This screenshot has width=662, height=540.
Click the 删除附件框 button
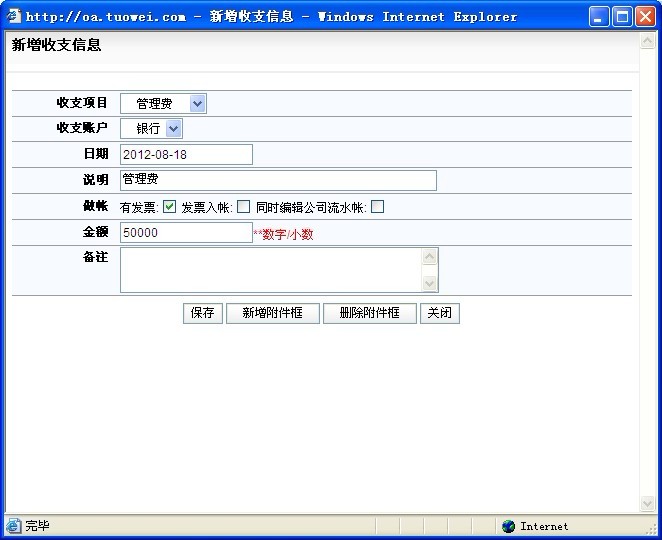(x=369, y=313)
